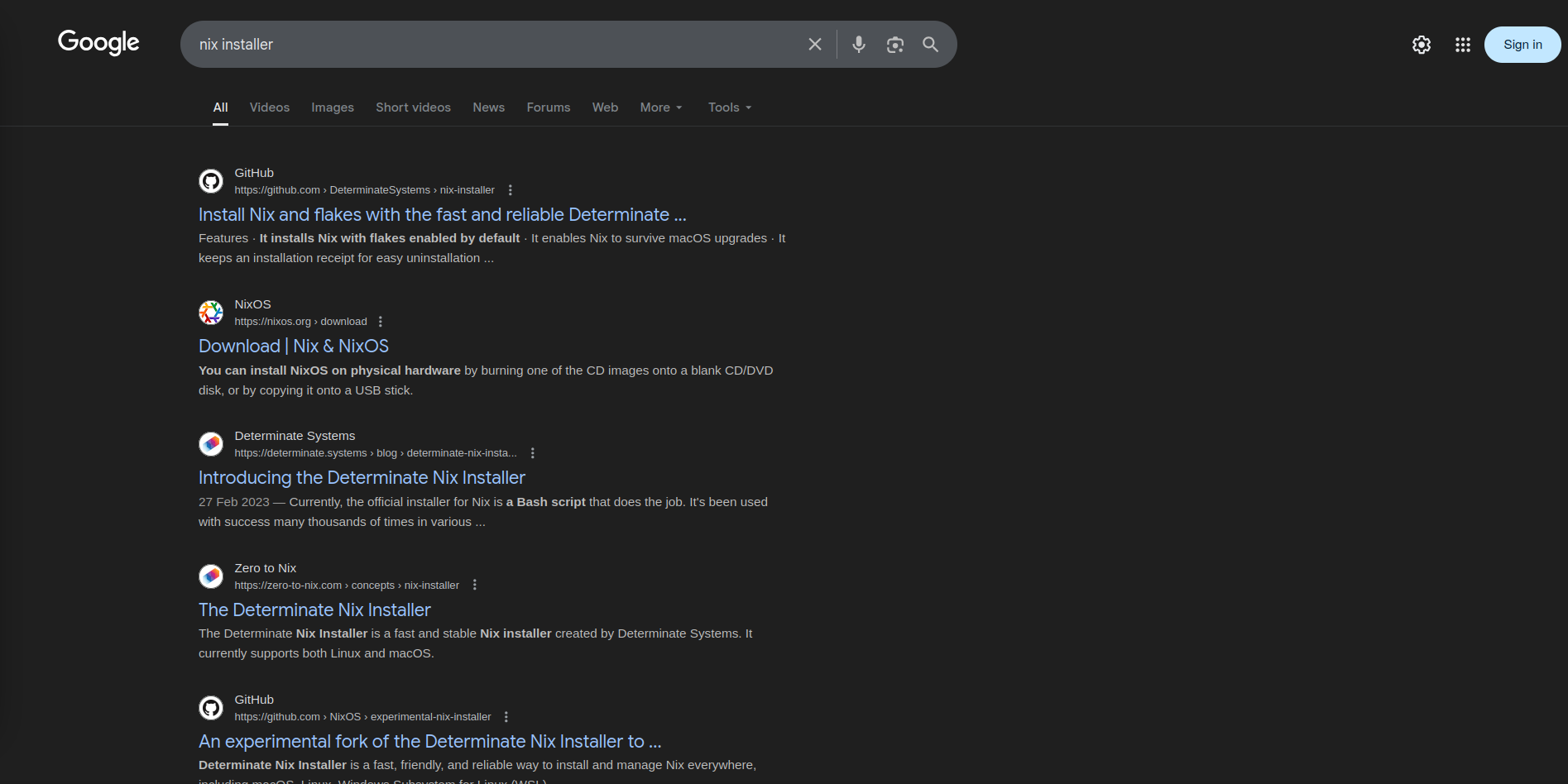This screenshot has height=784, width=1568.
Task: Switch to the Images tab
Action: click(332, 108)
